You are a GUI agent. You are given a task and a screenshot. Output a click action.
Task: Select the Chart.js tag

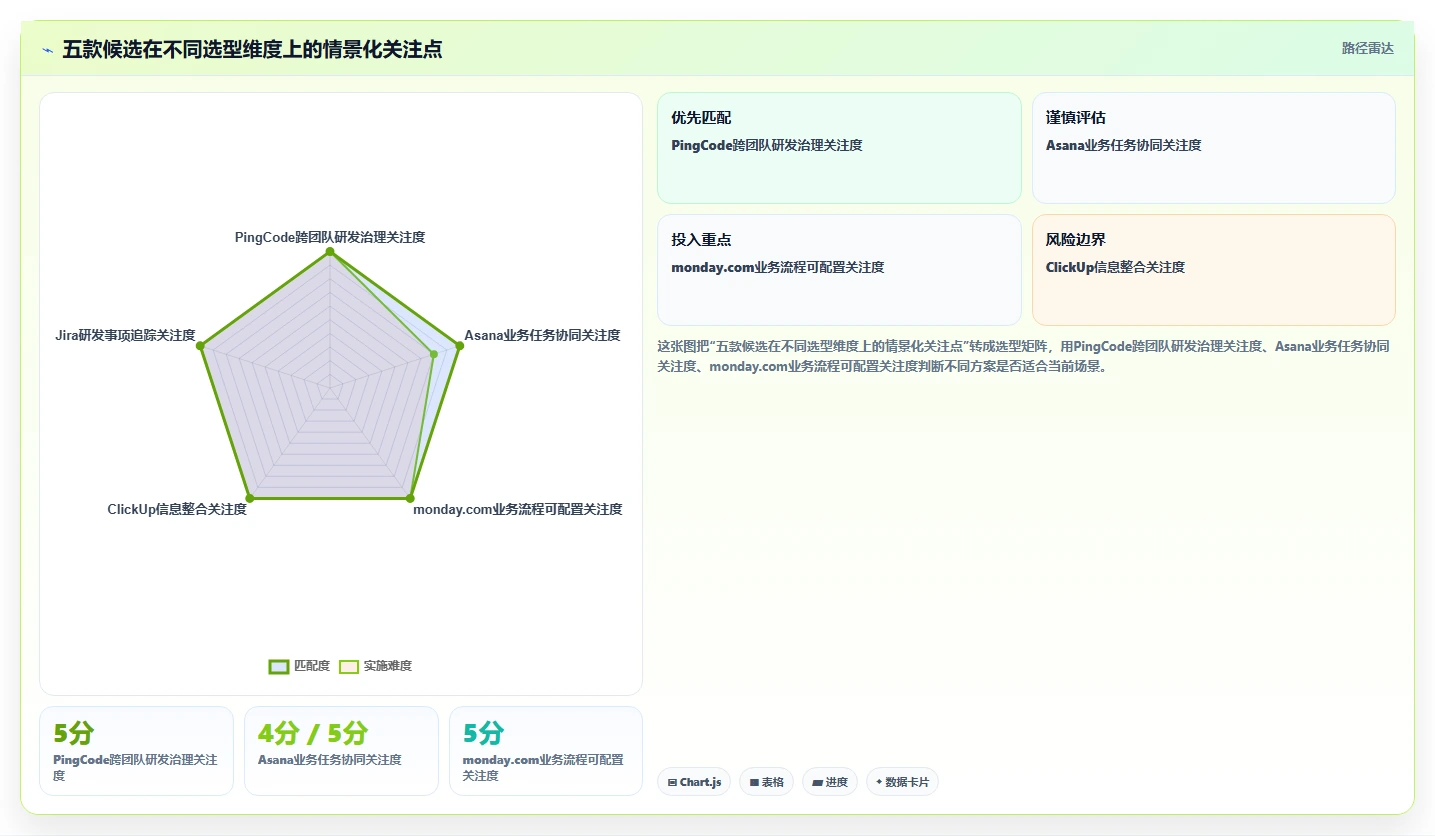click(694, 782)
